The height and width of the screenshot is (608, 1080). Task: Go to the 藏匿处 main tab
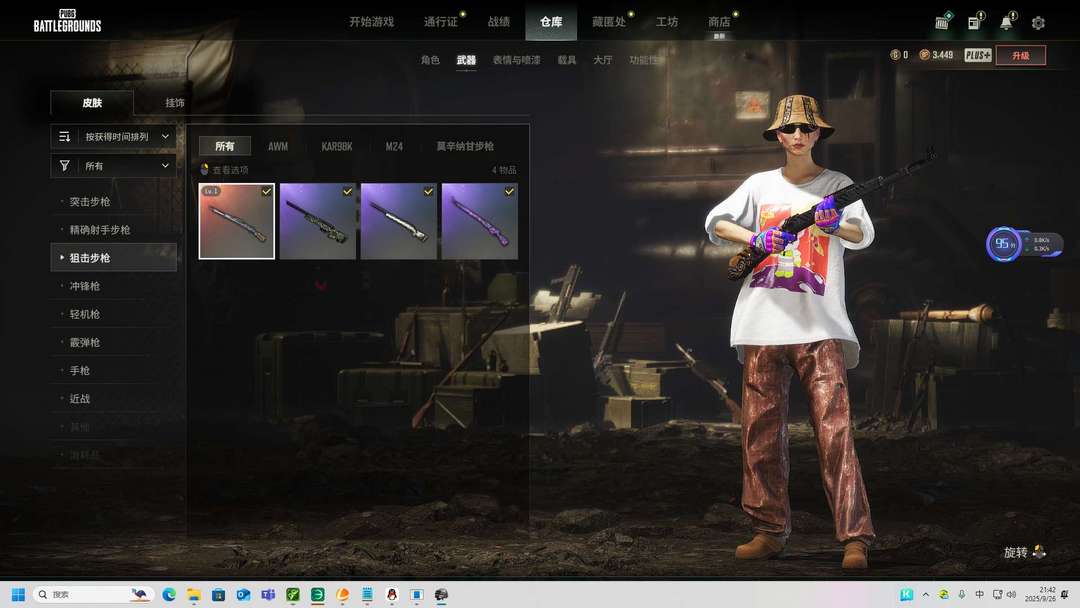[x=609, y=22]
